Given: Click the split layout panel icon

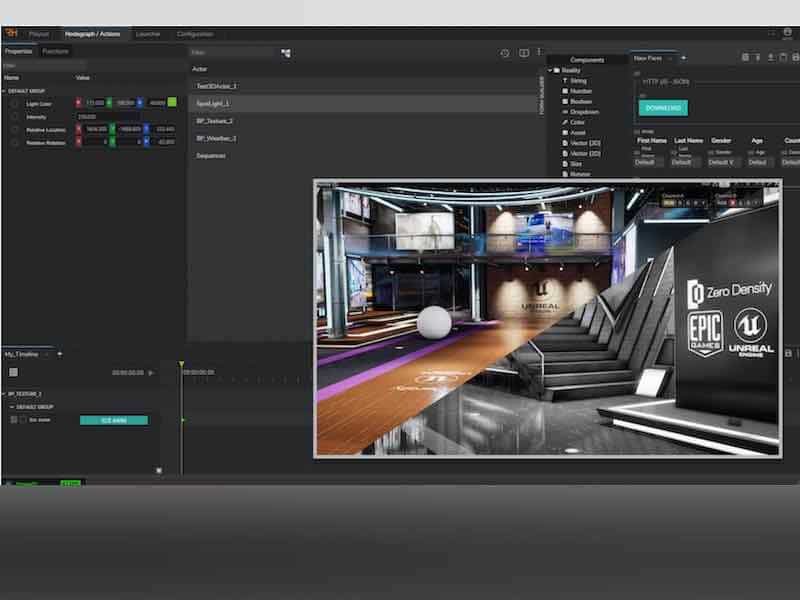Looking at the screenshot, I should [523, 53].
